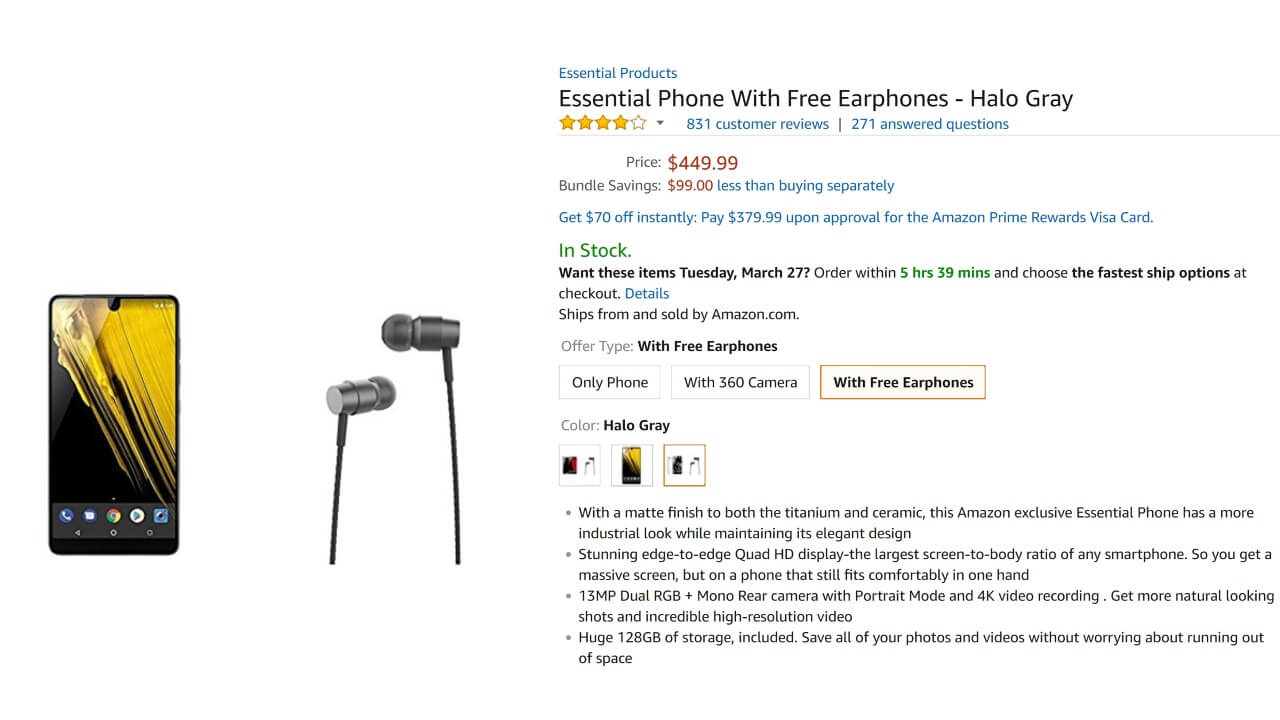Select the Only Phone offer type
Screen dimensions: 1280x720
click(x=610, y=382)
